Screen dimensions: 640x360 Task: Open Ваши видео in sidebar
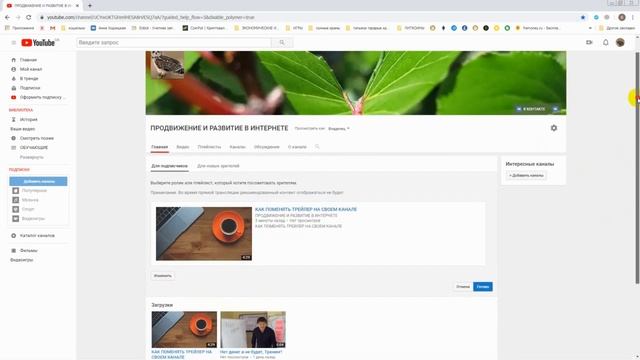22,129
